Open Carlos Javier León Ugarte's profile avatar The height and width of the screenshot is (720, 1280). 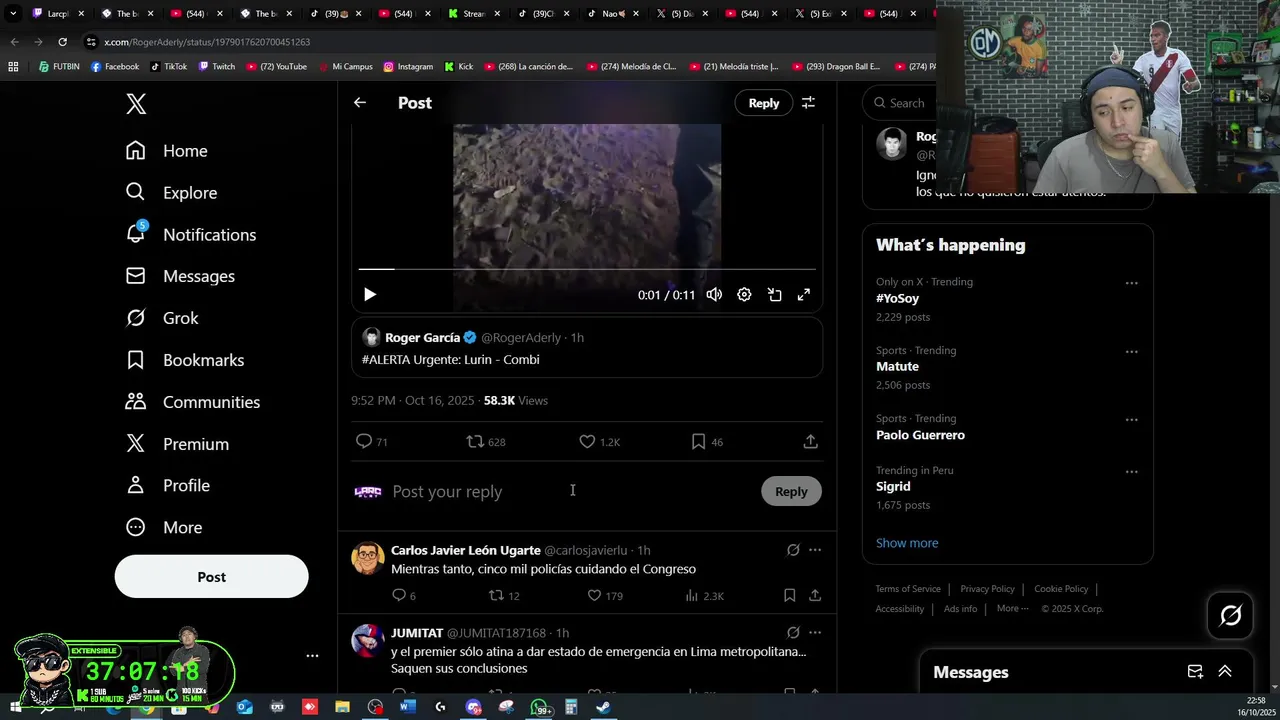[x=368, y=558]
